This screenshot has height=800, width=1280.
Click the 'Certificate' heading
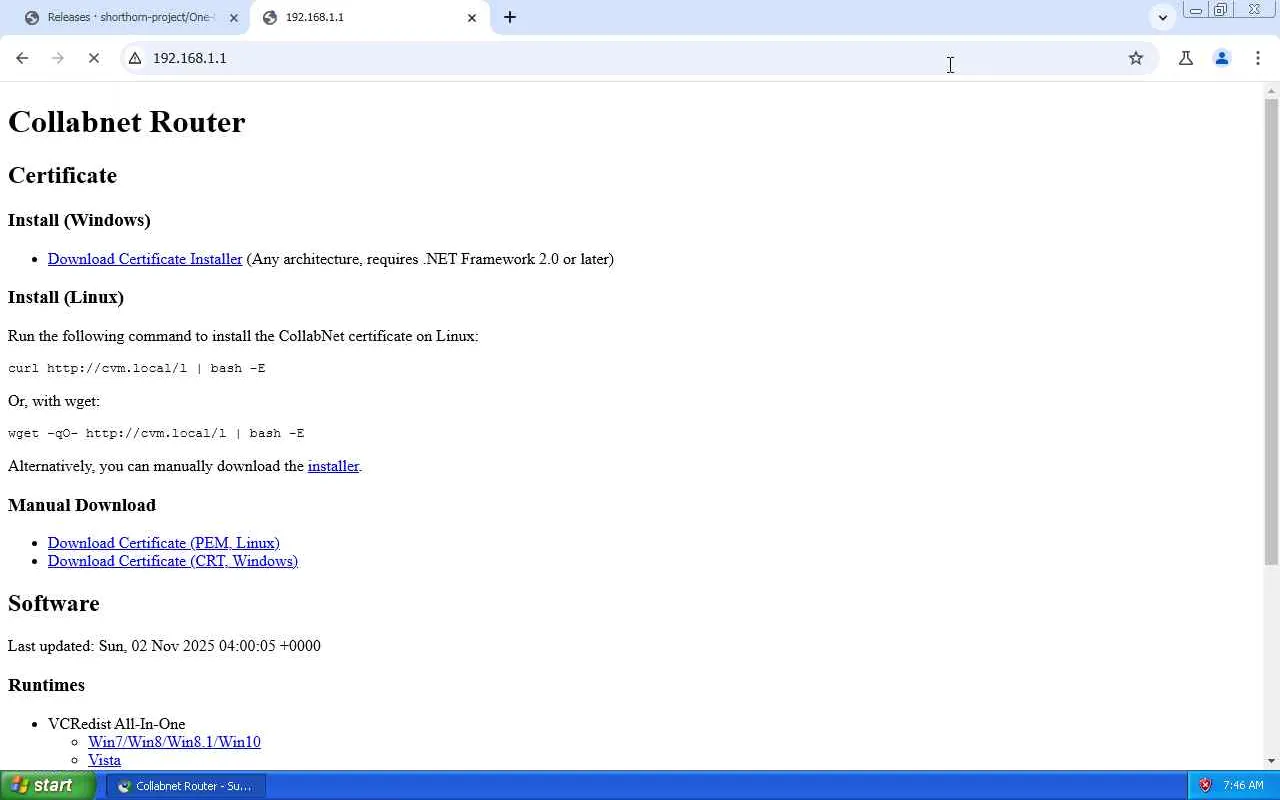(x=63, y=176)
